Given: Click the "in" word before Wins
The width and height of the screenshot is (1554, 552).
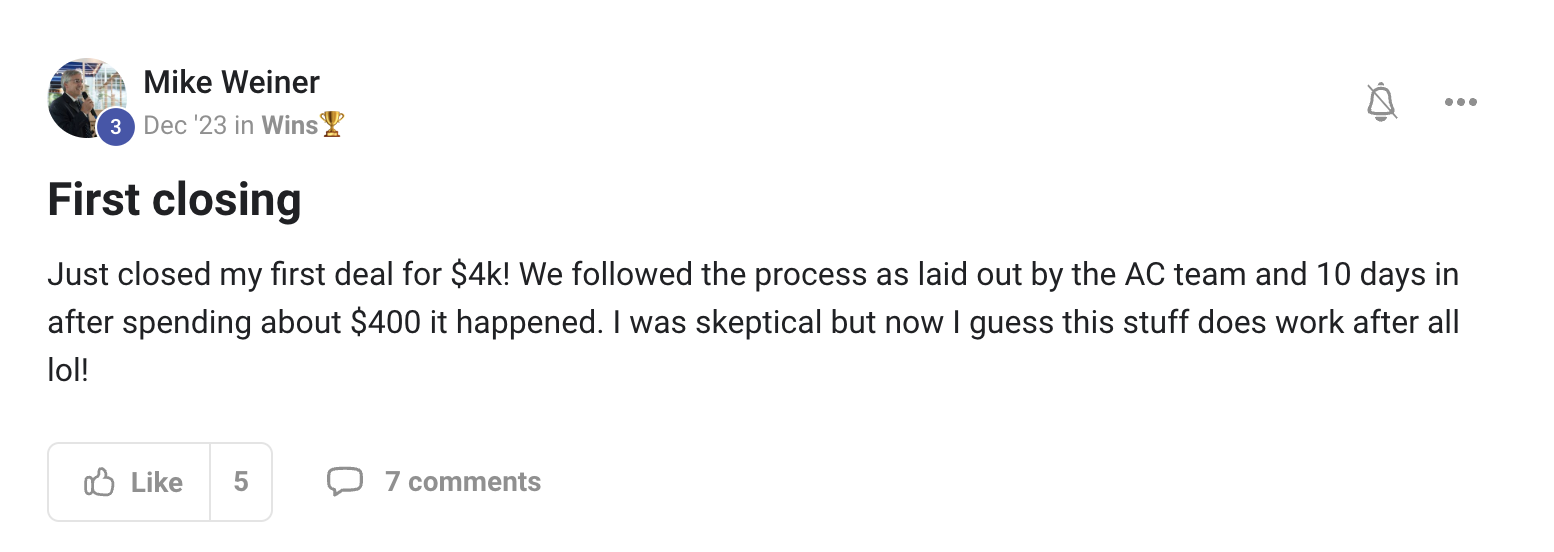Looking at the screenshot, I should pyautogui.click(x=244, y=125).
